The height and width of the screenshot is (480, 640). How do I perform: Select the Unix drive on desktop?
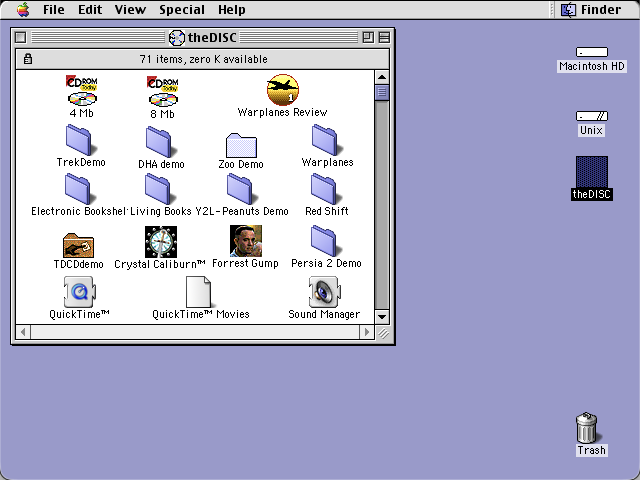[x=592, y=116]
